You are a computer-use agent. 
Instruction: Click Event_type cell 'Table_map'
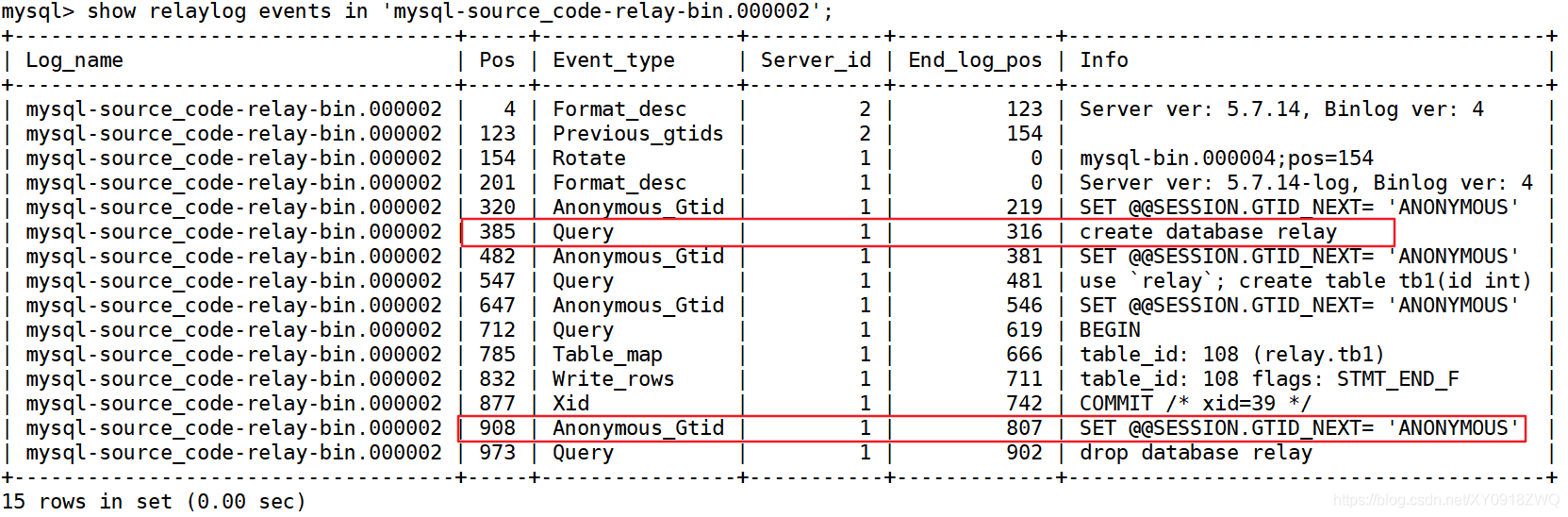coord(607,355)
